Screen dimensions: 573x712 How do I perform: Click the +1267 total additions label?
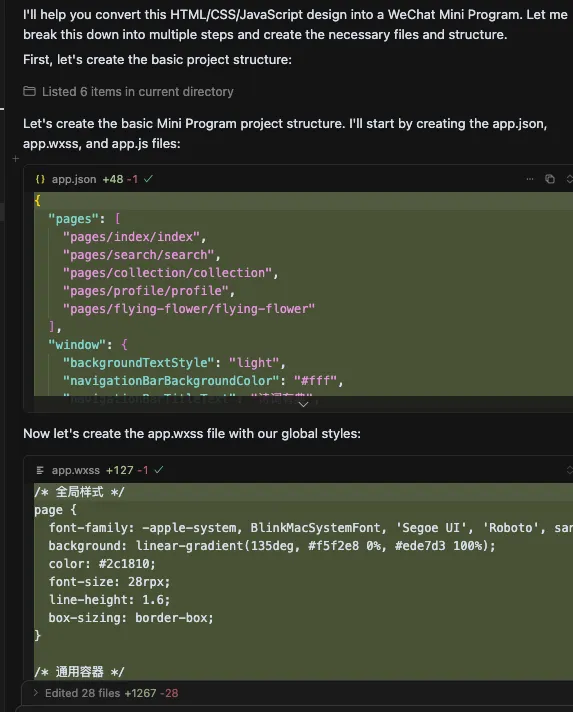click(x=140, y=693)
